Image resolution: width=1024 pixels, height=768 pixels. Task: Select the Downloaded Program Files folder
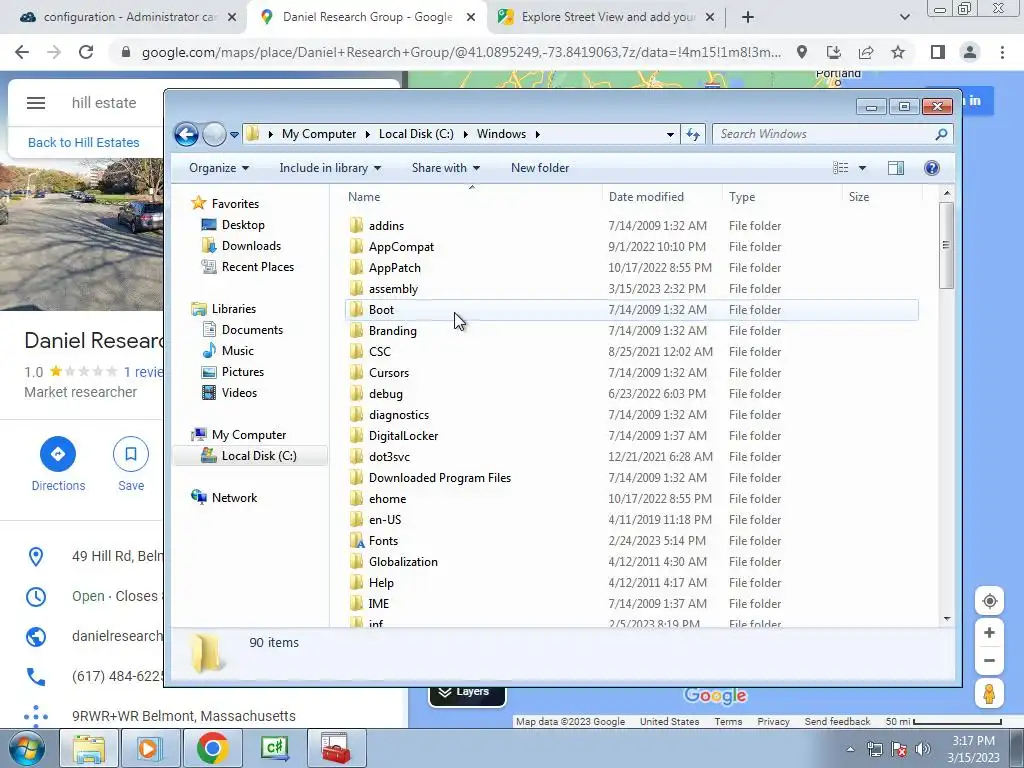[440, 477]
